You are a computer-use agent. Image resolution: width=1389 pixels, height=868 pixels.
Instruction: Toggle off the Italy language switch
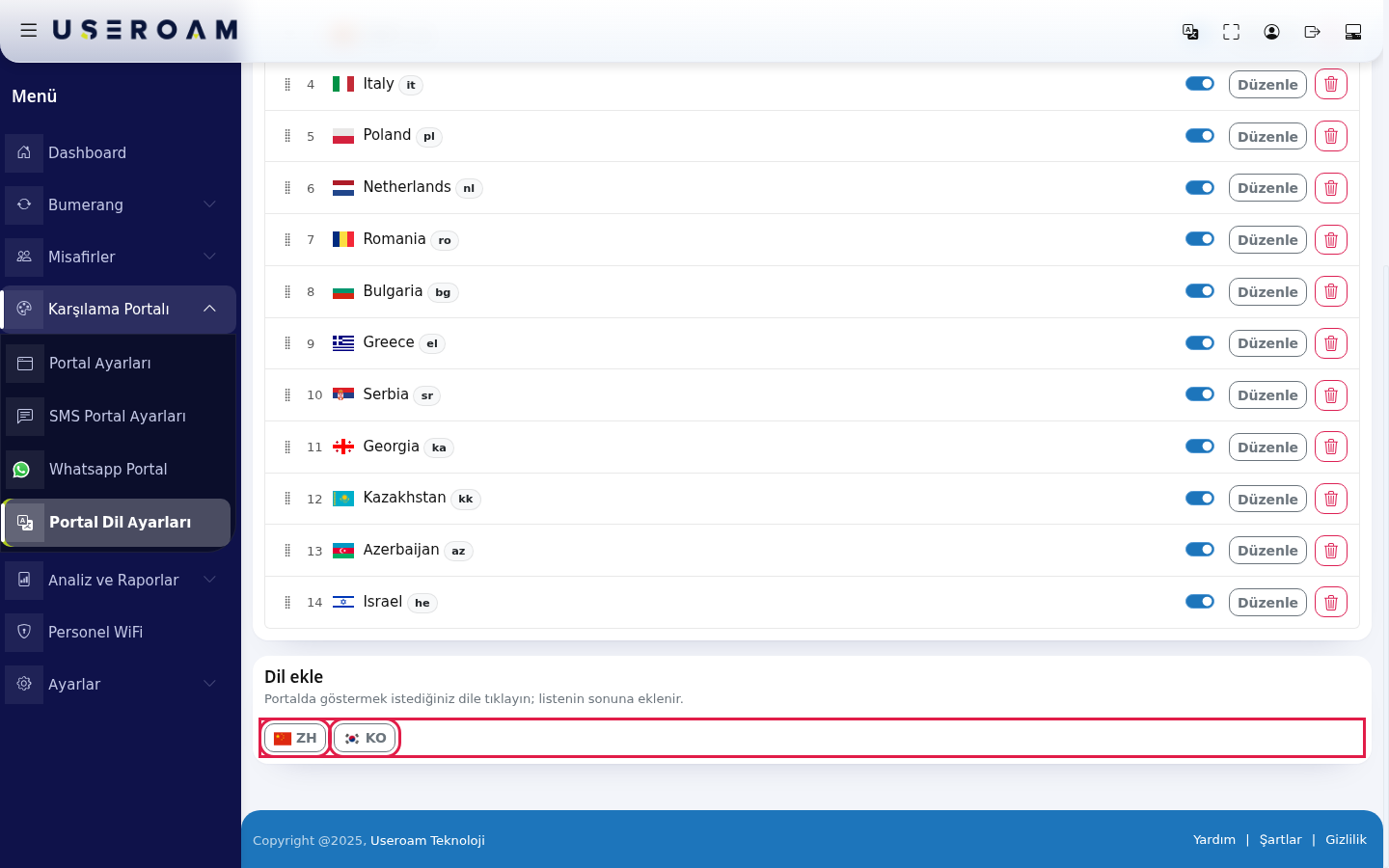click(x=1200, y=84)
